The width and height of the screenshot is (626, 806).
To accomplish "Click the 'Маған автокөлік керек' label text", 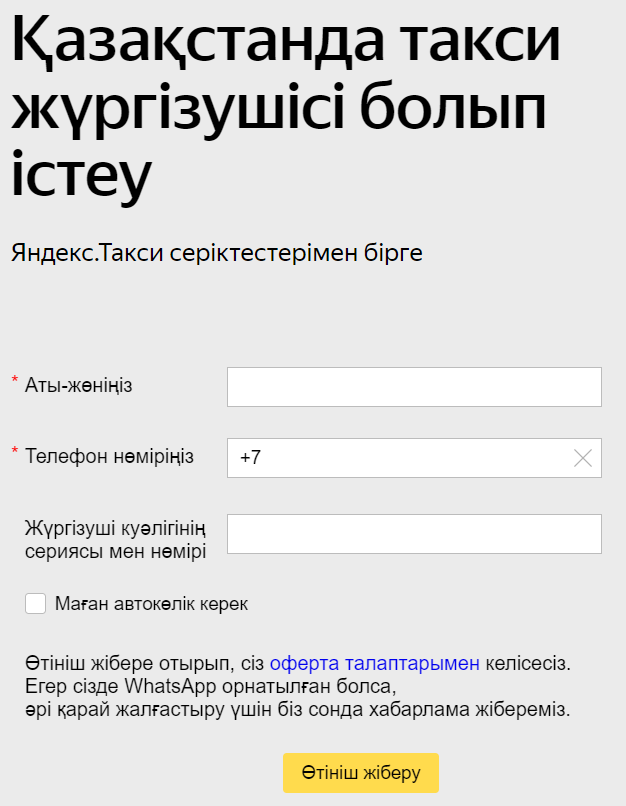I will coord(151,604).
